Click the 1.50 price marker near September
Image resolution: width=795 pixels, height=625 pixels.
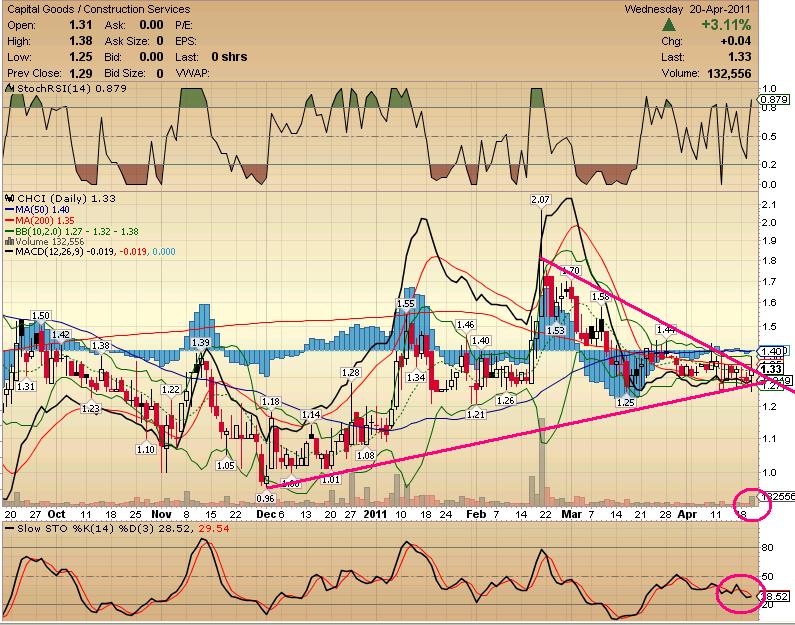click(41, 316)
